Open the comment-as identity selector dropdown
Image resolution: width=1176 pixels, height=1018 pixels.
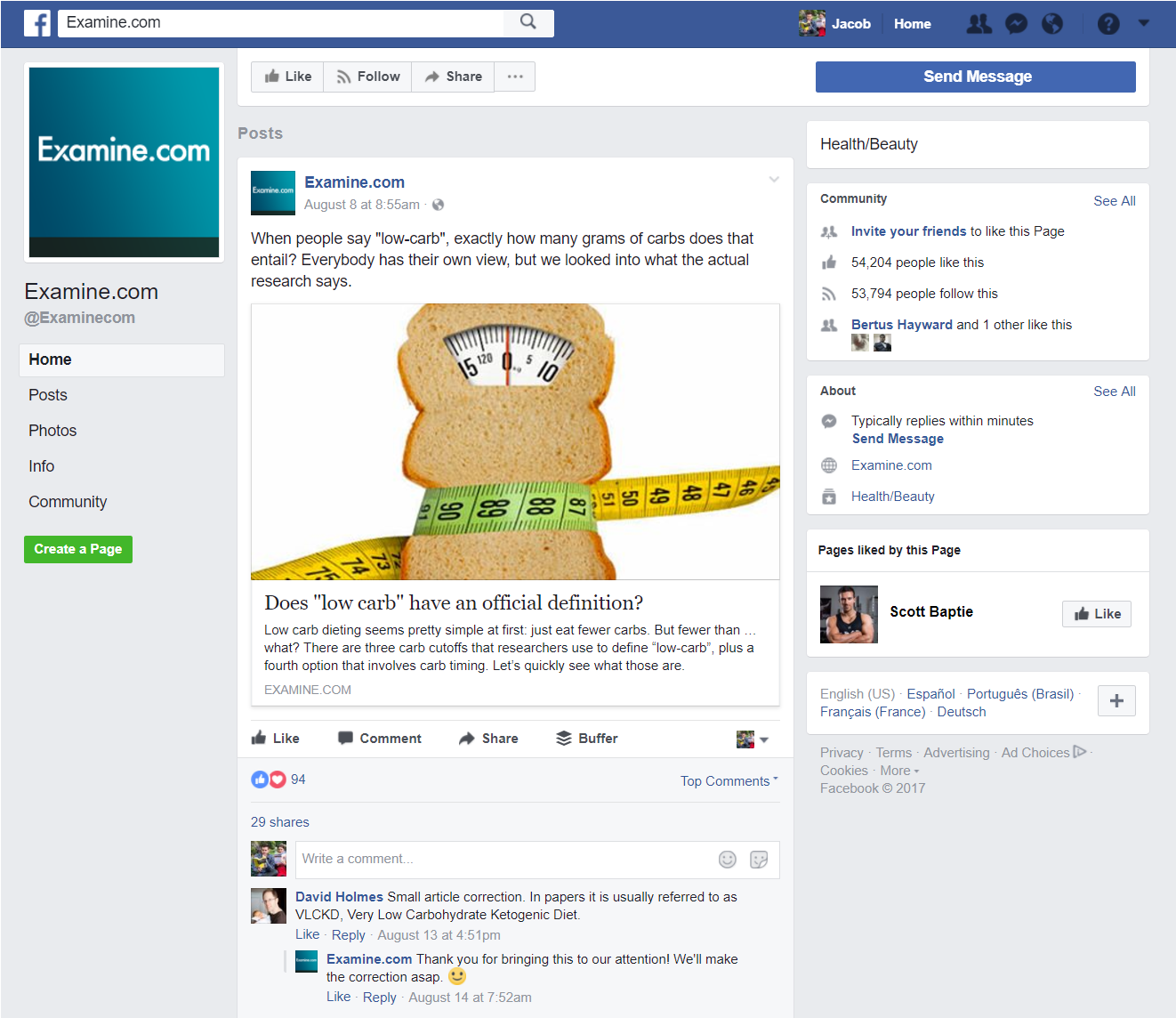[753, 739]
